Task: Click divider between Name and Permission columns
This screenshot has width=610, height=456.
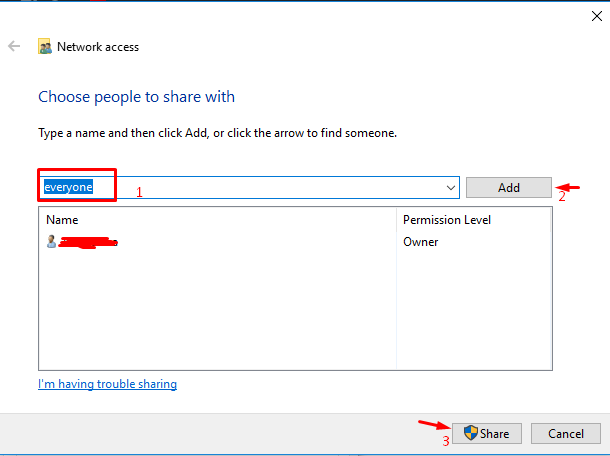Action: [396, 220]
